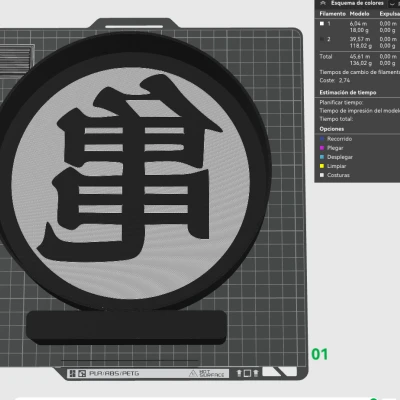This screenshot has width=400, height=400.
Task: Click the Planificar tiempo label
Action: click(x=341, y=102)
